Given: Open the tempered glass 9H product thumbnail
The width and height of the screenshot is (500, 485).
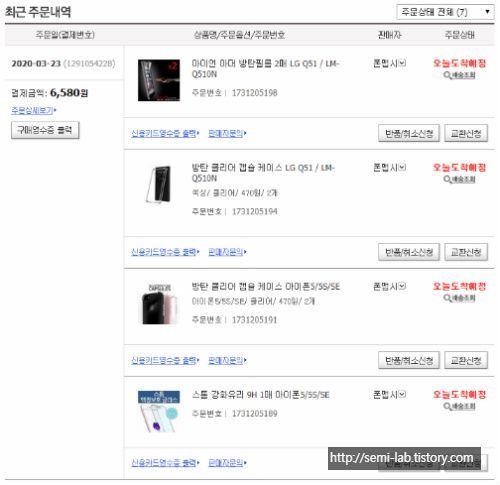Looking at the screenshot, I should click(x=159, y=411).
